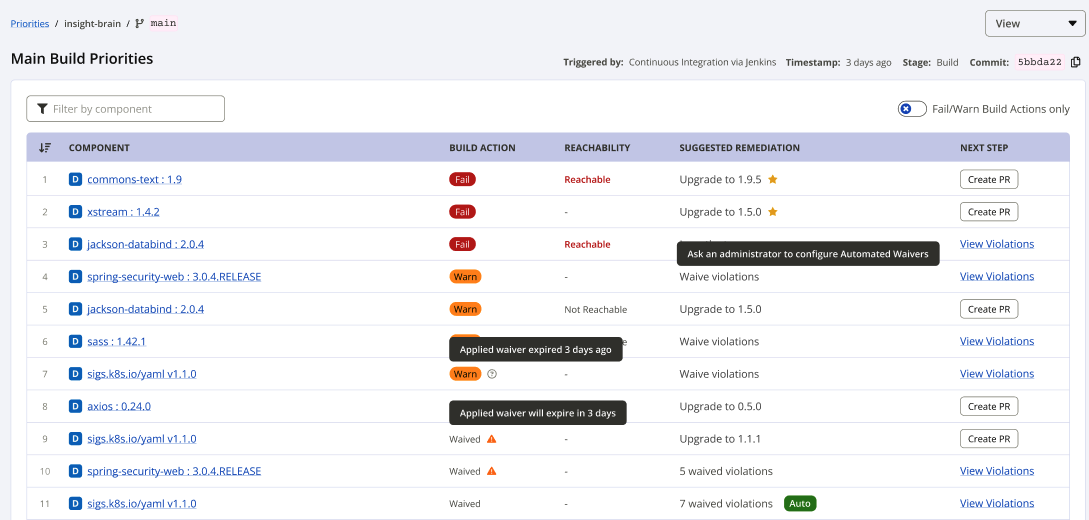Open the View dropdown
Image resolution: width=1089 pixels, height=520 pixels.
[1035, 23]
